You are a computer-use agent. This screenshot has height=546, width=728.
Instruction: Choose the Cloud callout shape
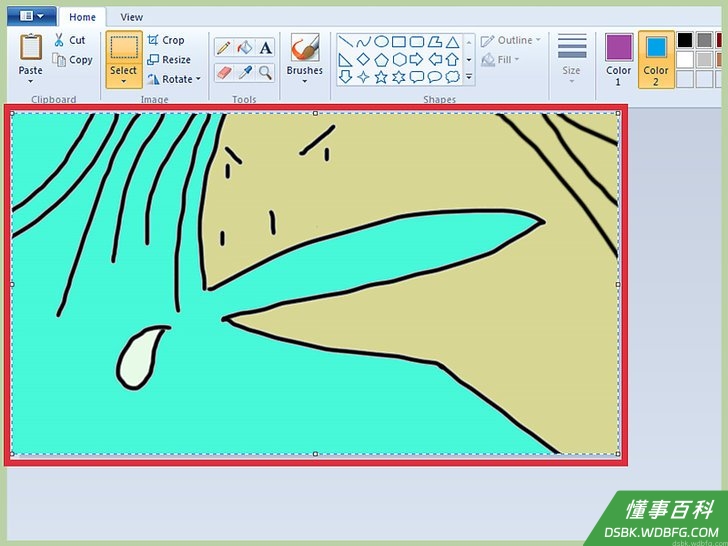(x=452, y=77)
